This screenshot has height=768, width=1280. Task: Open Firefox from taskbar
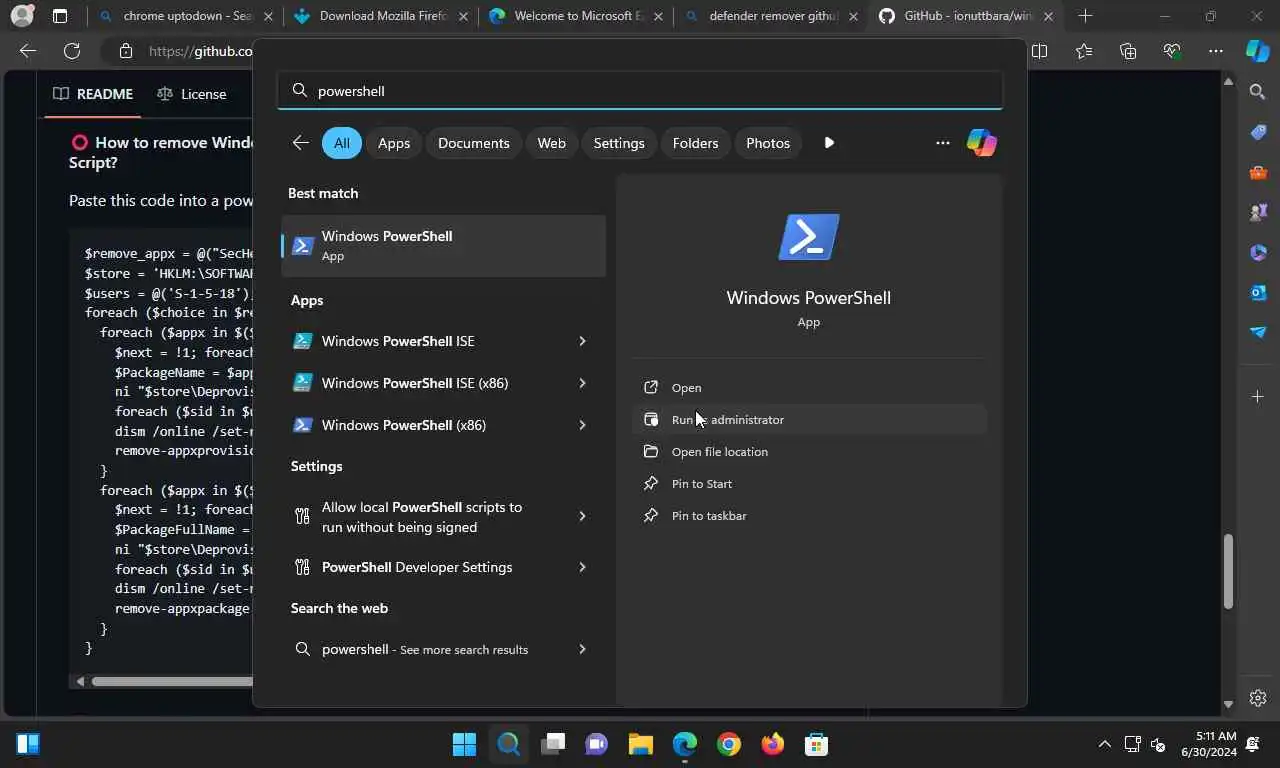(x=772, y=744)
